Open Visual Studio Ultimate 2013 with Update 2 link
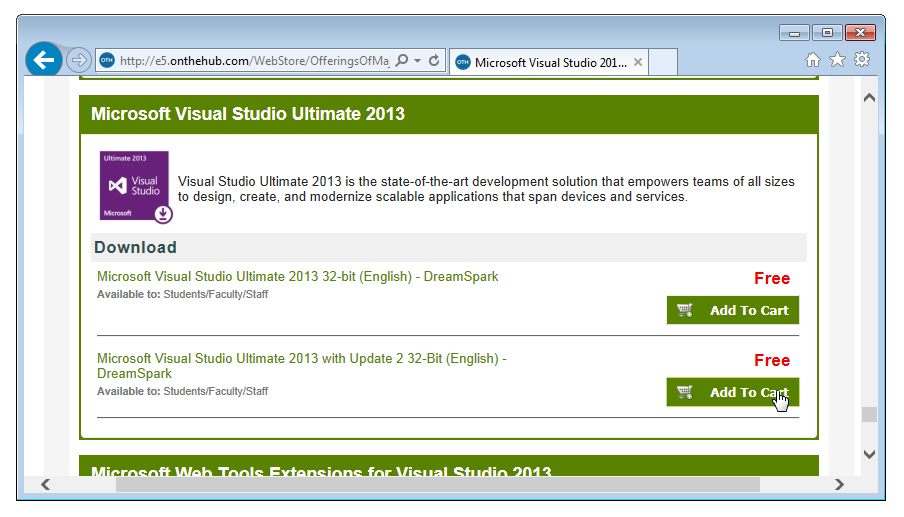The image size is (904, 517). [x=302, y=366]
